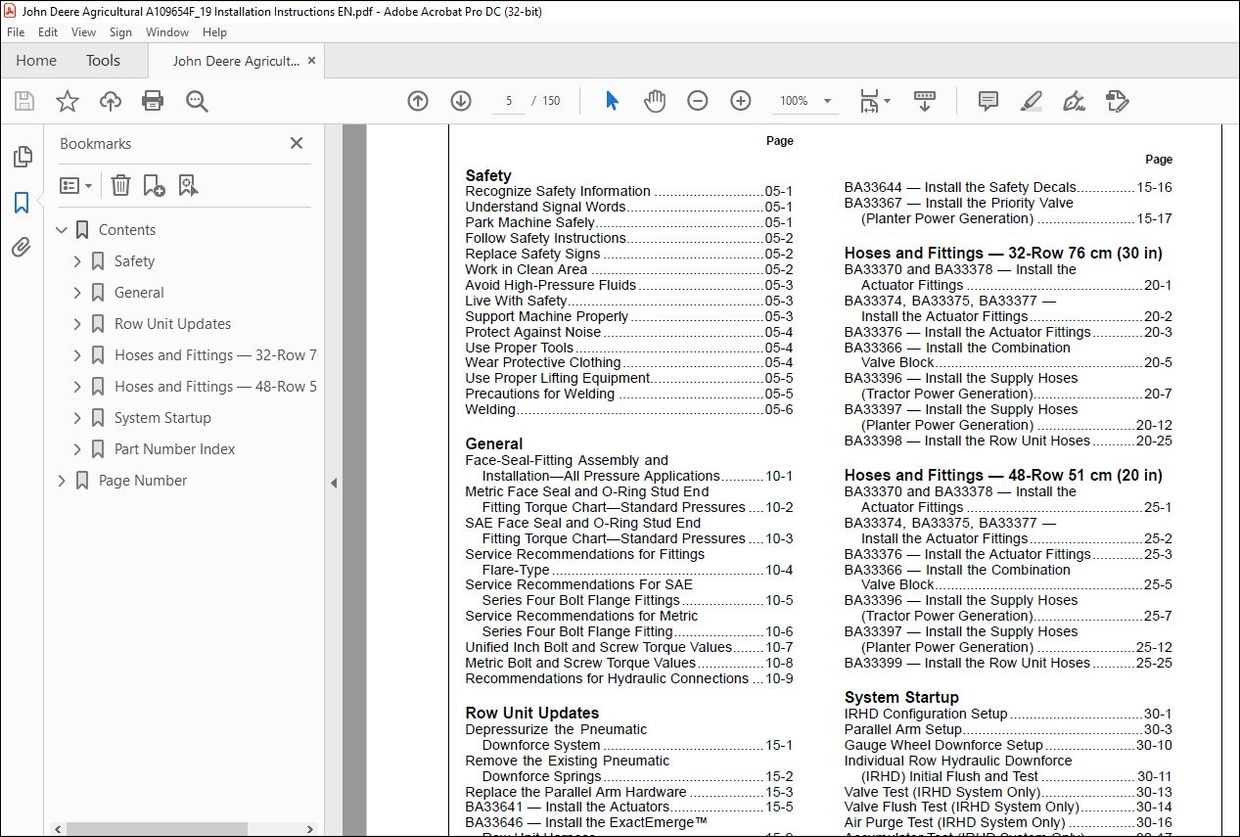Switch to the Tools tab
Viewport: 1240px width, 837px height.
(102, 60)
